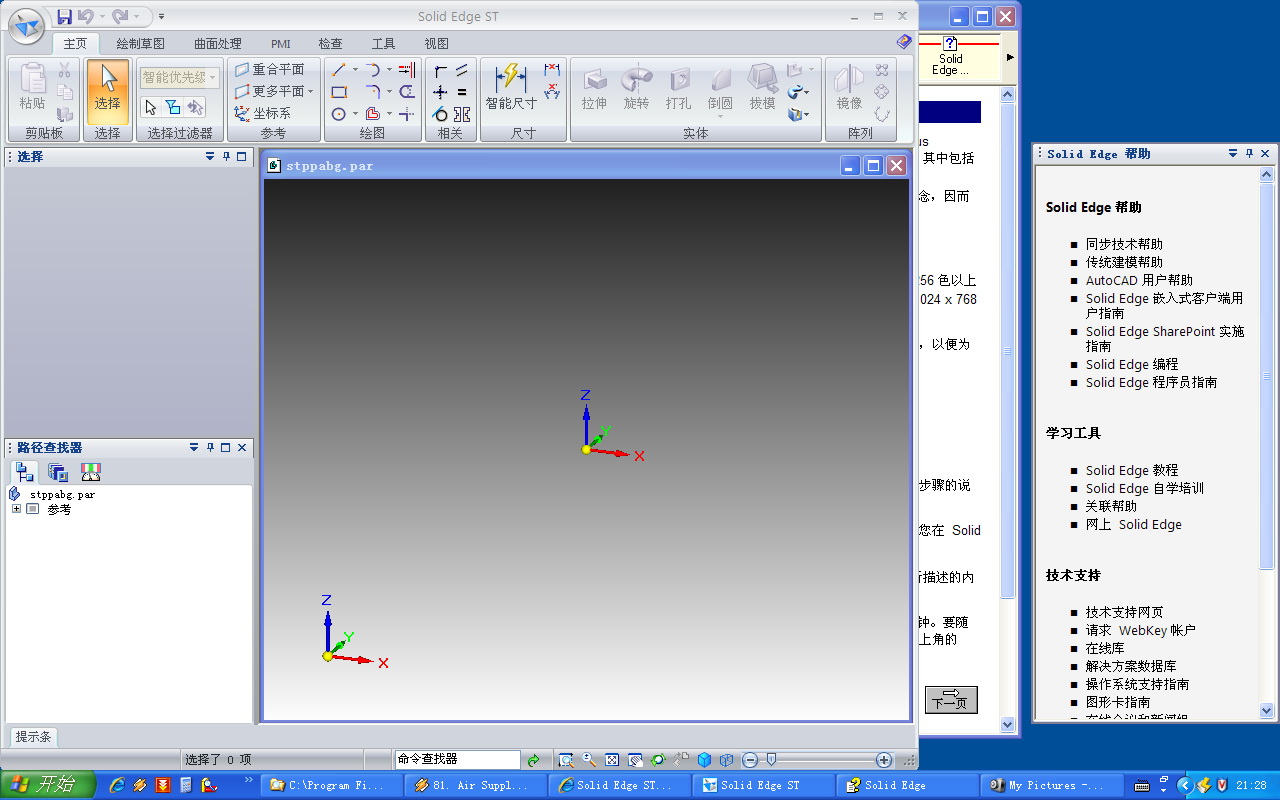1280x800 pixels.
Task: Click 重合平面 coincident plane command
Action: [270, 69]
